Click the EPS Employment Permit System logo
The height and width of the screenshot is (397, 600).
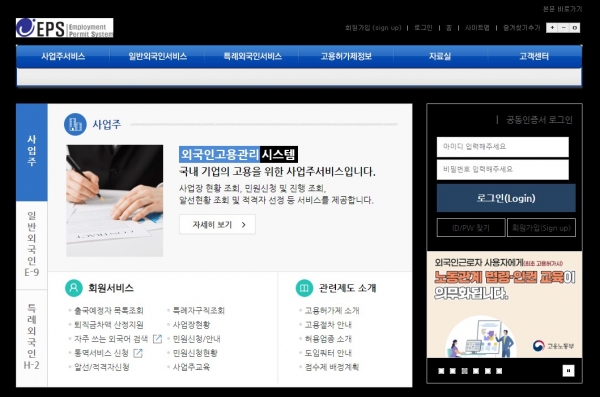[x=64, y=28]
